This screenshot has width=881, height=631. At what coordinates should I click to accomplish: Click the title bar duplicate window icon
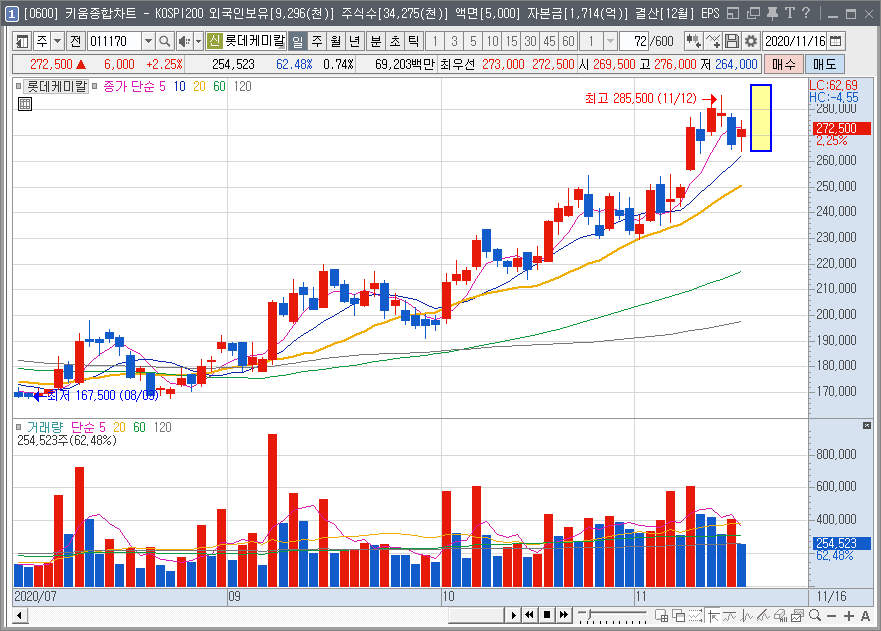click(x=753, y=13)
